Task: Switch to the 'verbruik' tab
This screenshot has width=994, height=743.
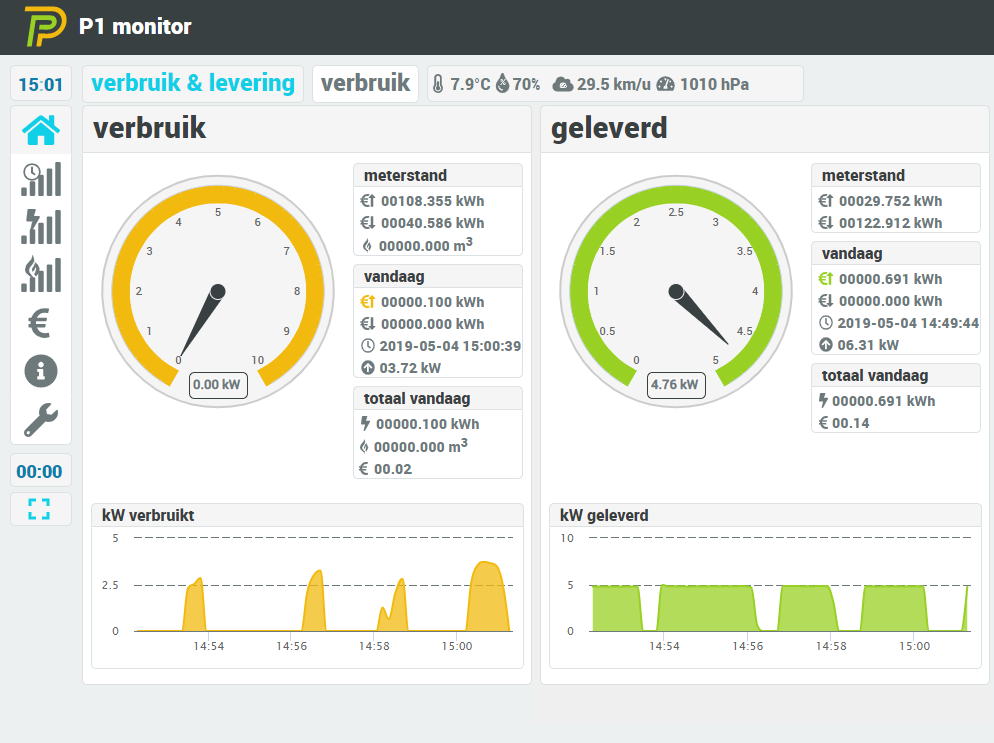Action: point(365,84)
